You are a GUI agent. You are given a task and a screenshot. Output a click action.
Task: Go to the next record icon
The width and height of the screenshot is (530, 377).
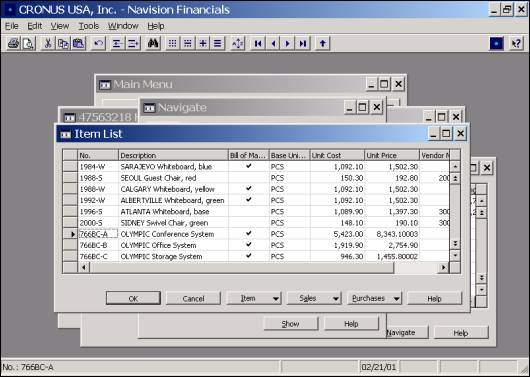(288, 43)
